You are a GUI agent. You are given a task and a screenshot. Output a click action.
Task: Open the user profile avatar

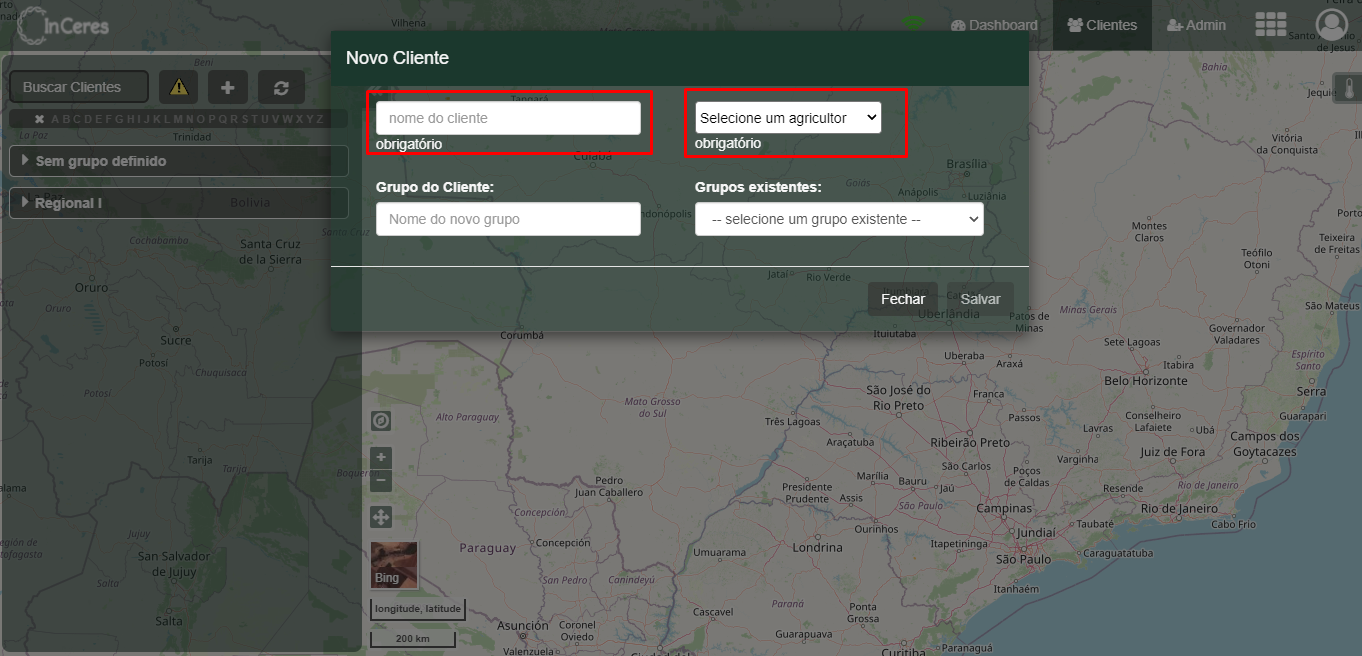[x=1331, y=25]
